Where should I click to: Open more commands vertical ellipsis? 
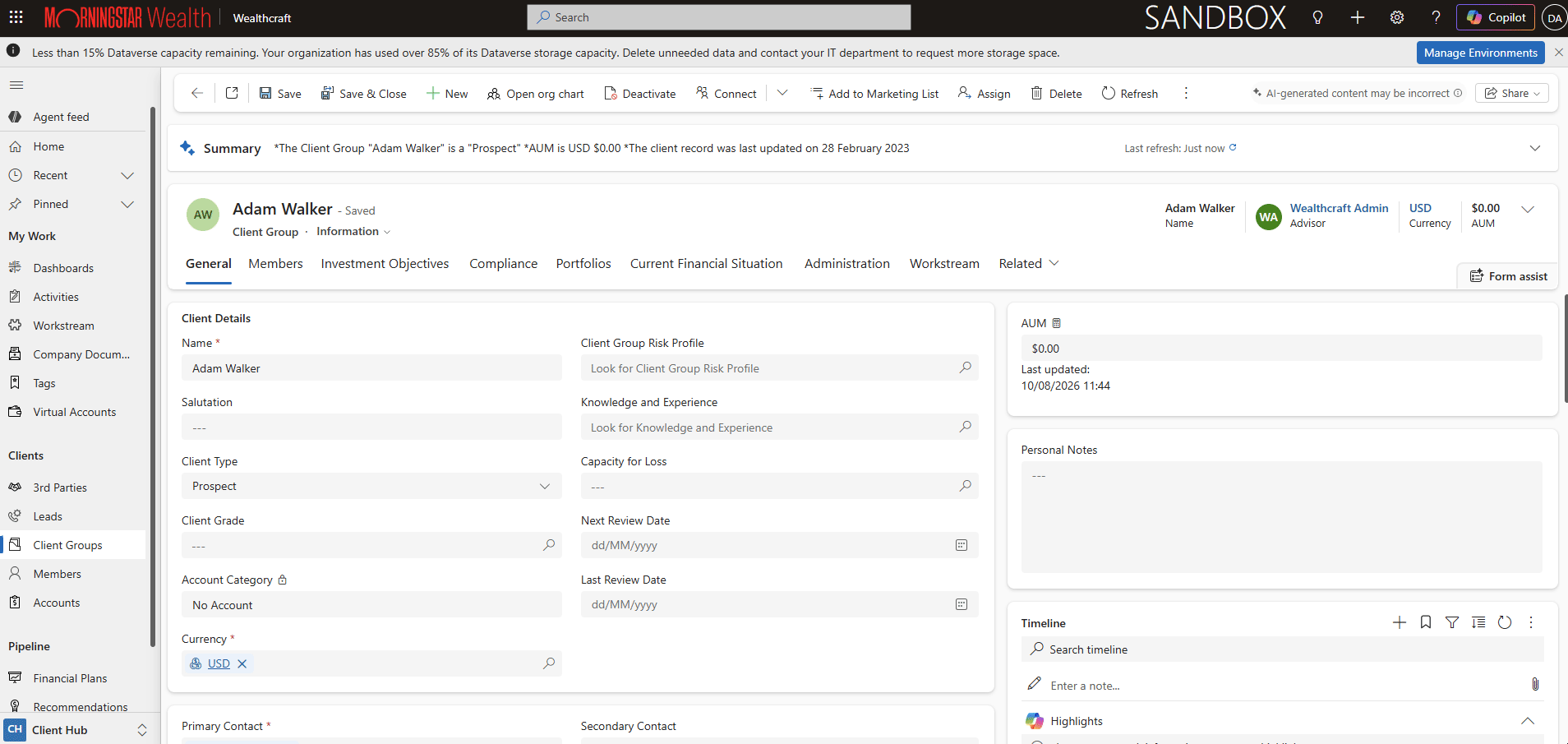click(x=1186, y=93)
